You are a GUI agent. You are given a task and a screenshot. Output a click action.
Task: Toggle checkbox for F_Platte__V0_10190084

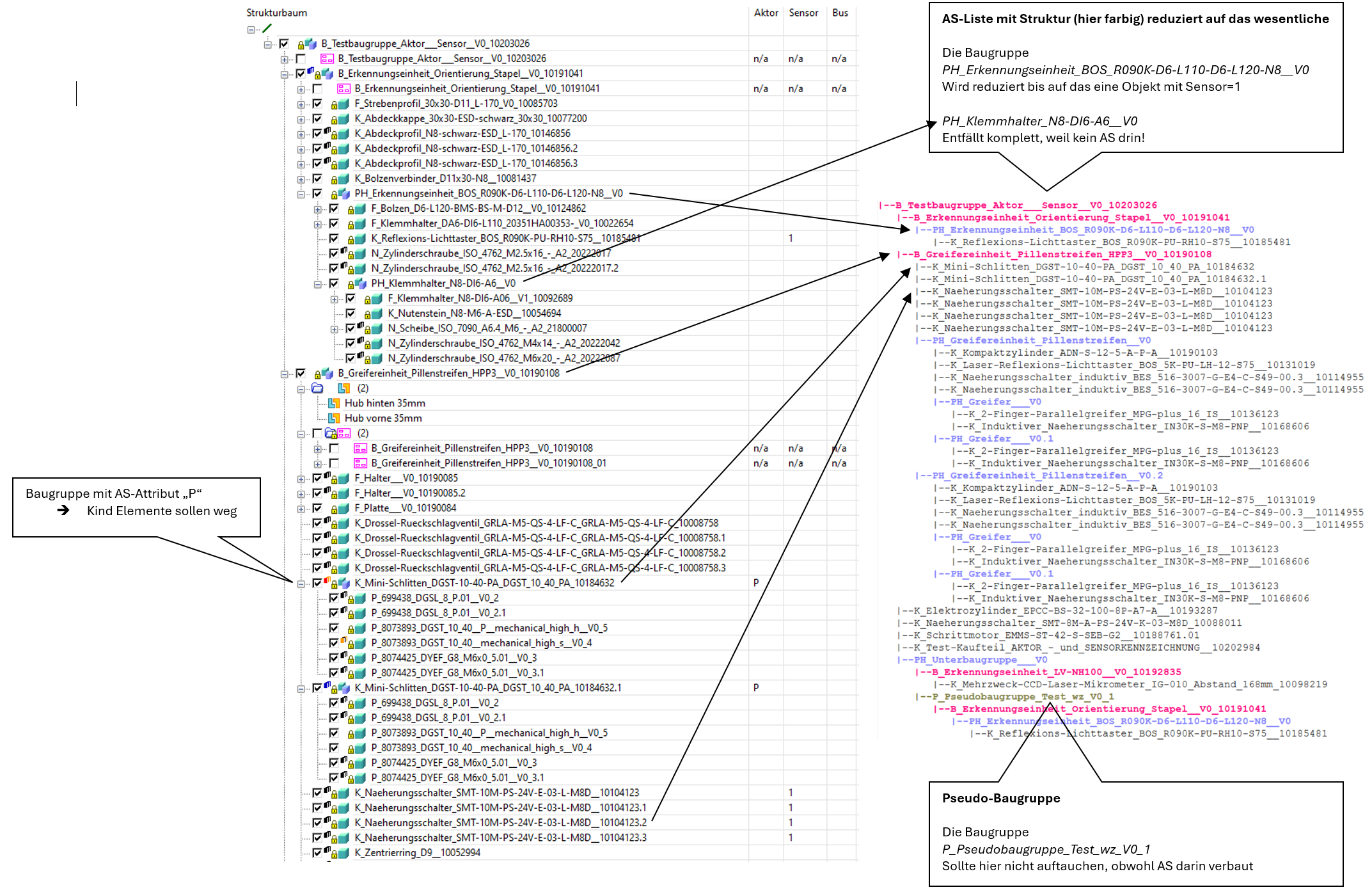coord(317,508)
